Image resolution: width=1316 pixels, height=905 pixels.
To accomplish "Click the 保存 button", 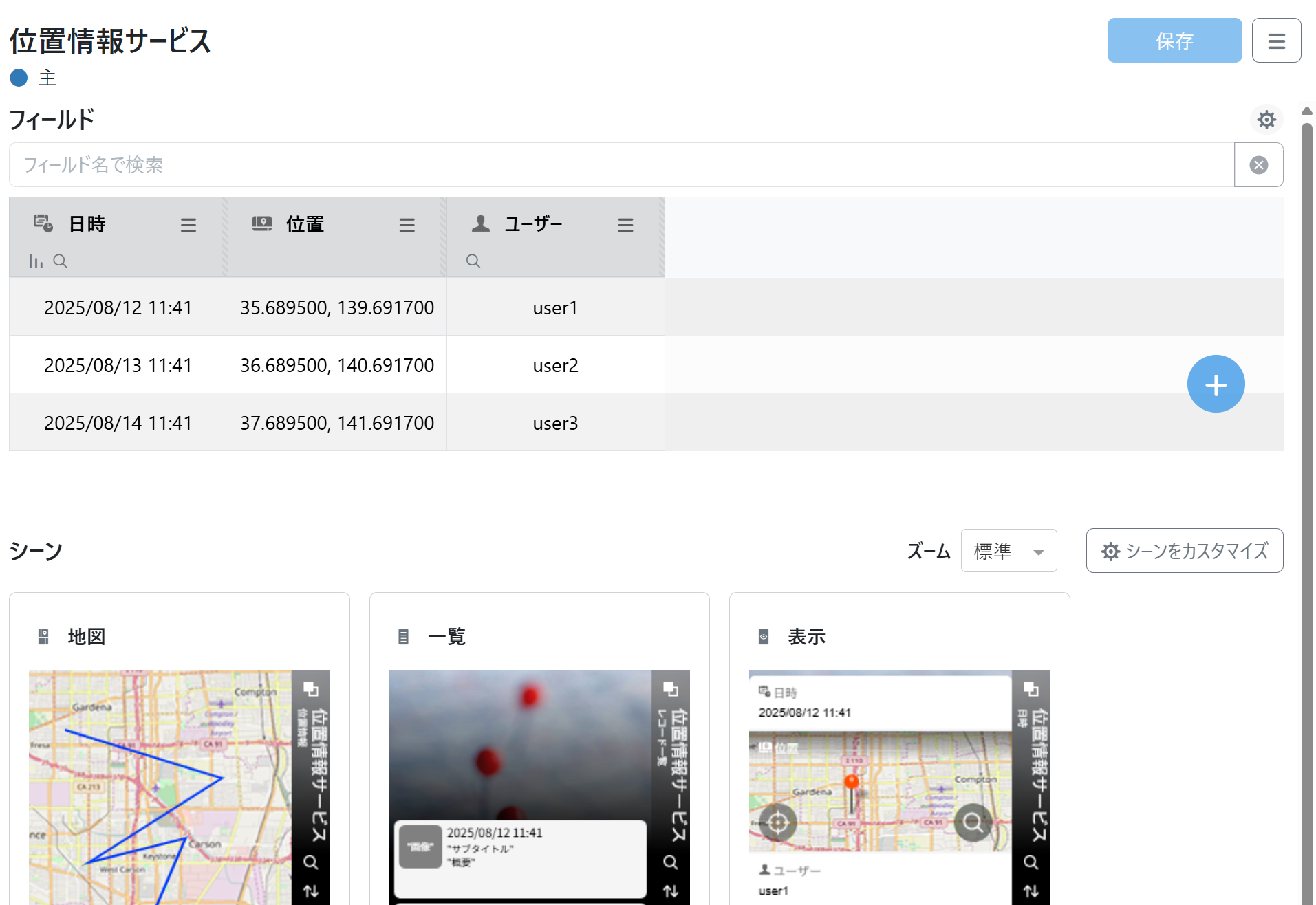I will click(1174, 41).
